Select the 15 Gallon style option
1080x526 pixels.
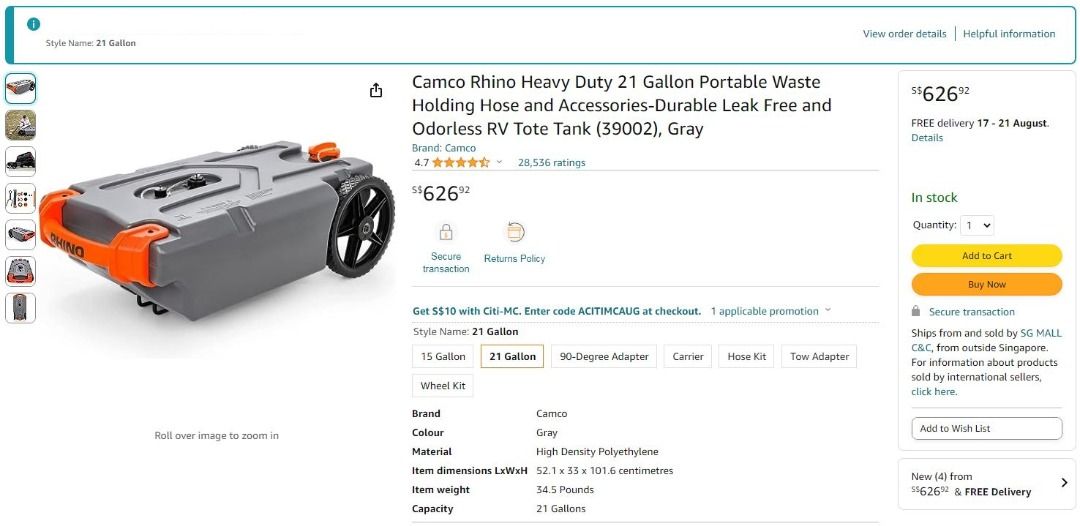click(443, 357)
